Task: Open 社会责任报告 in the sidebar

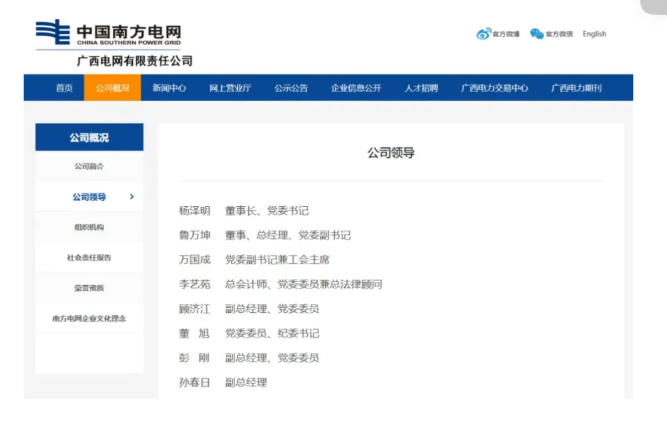Action: click(89, 257)
